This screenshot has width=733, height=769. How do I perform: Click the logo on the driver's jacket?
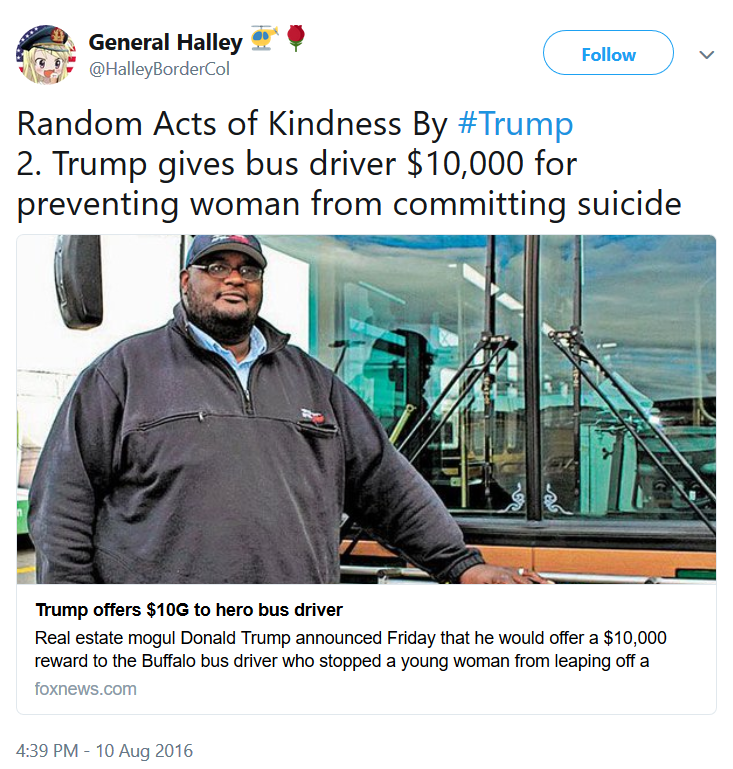pyautogui.click(x=312, y=416)
